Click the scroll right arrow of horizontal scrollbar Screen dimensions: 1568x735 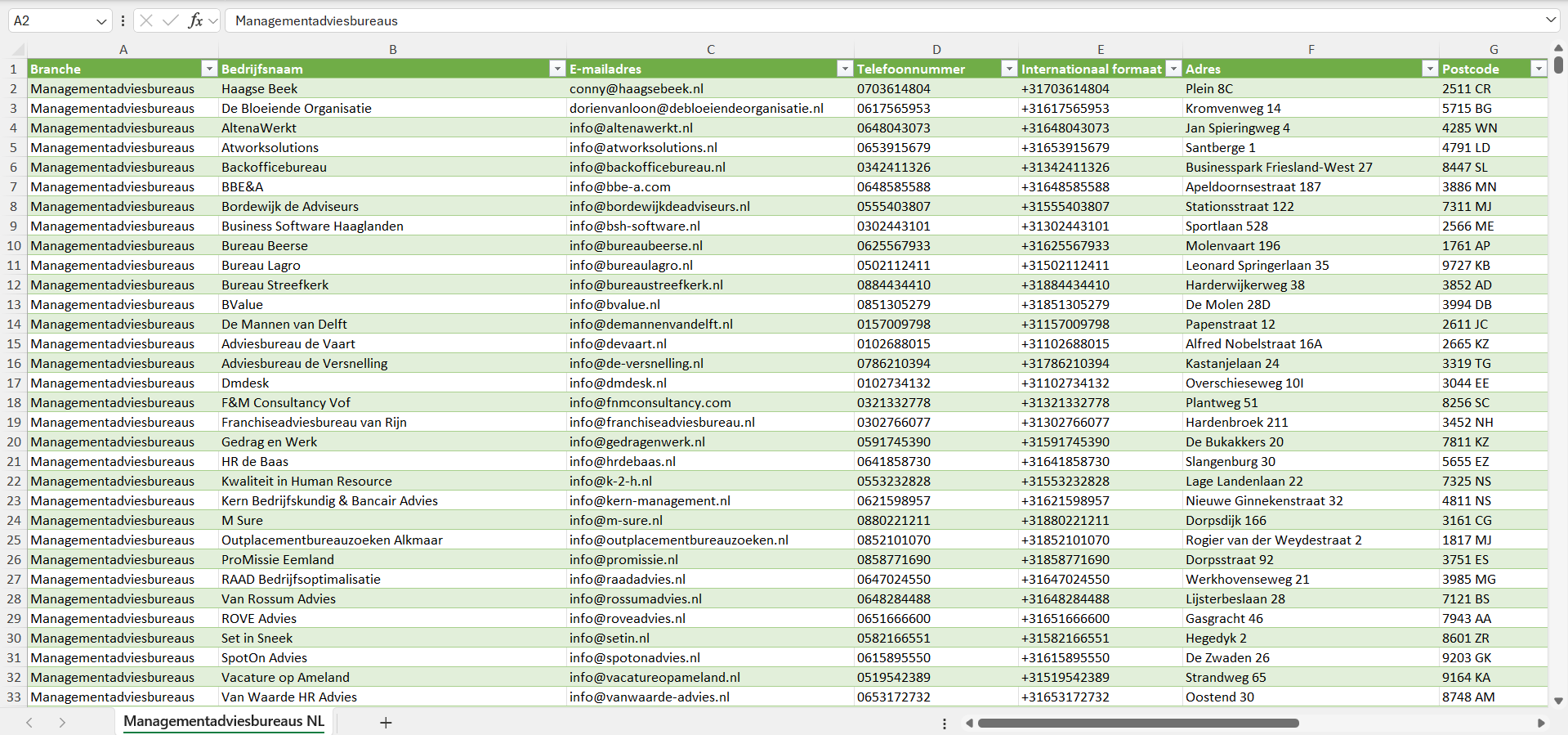[x=1541, y=723]
